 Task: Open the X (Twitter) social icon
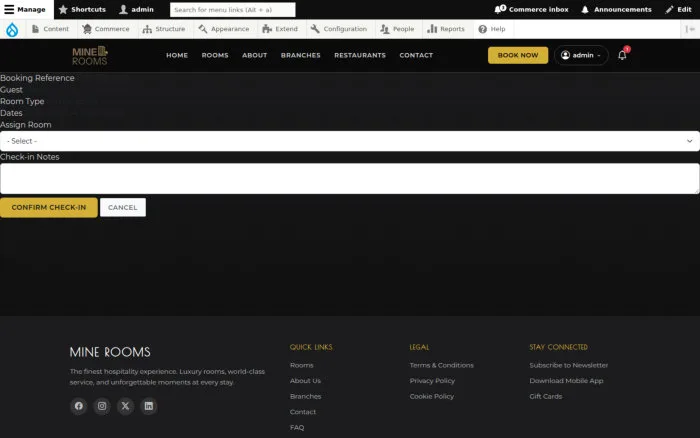[125, 406]
